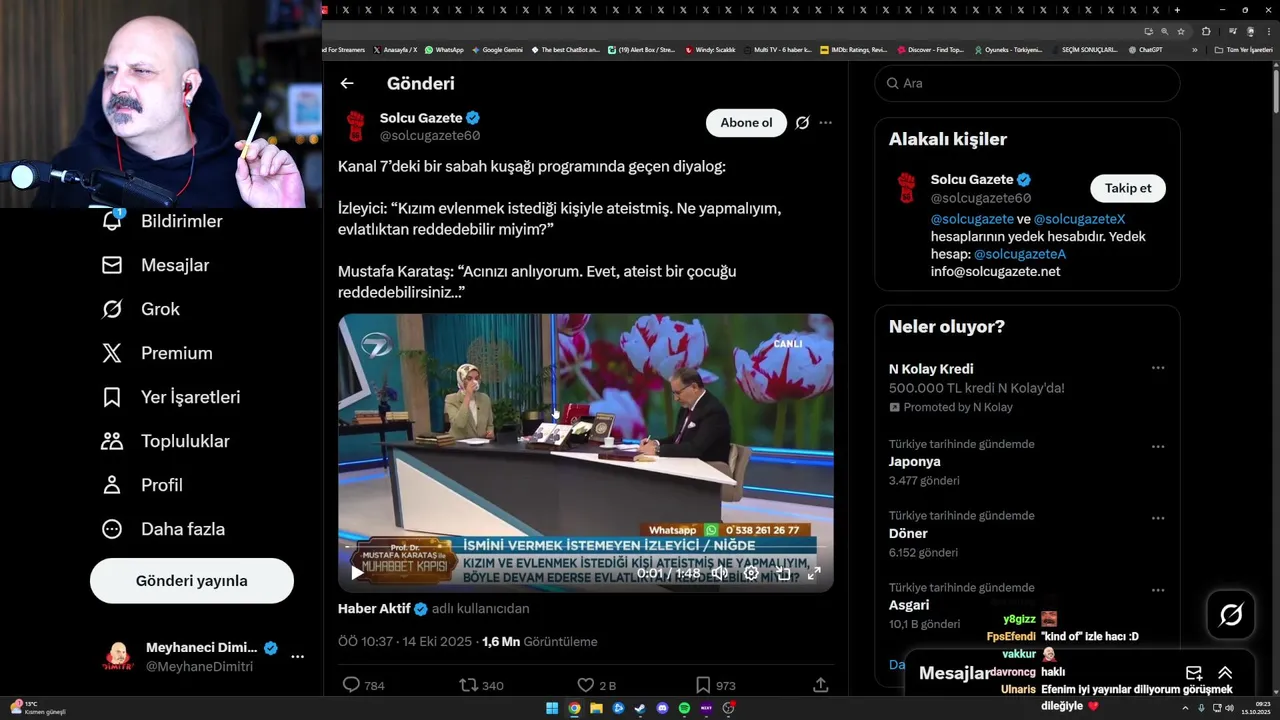Open the WhatsApp bookmark
Viewport: 1280px width, 720px height.
click(444, 49)
